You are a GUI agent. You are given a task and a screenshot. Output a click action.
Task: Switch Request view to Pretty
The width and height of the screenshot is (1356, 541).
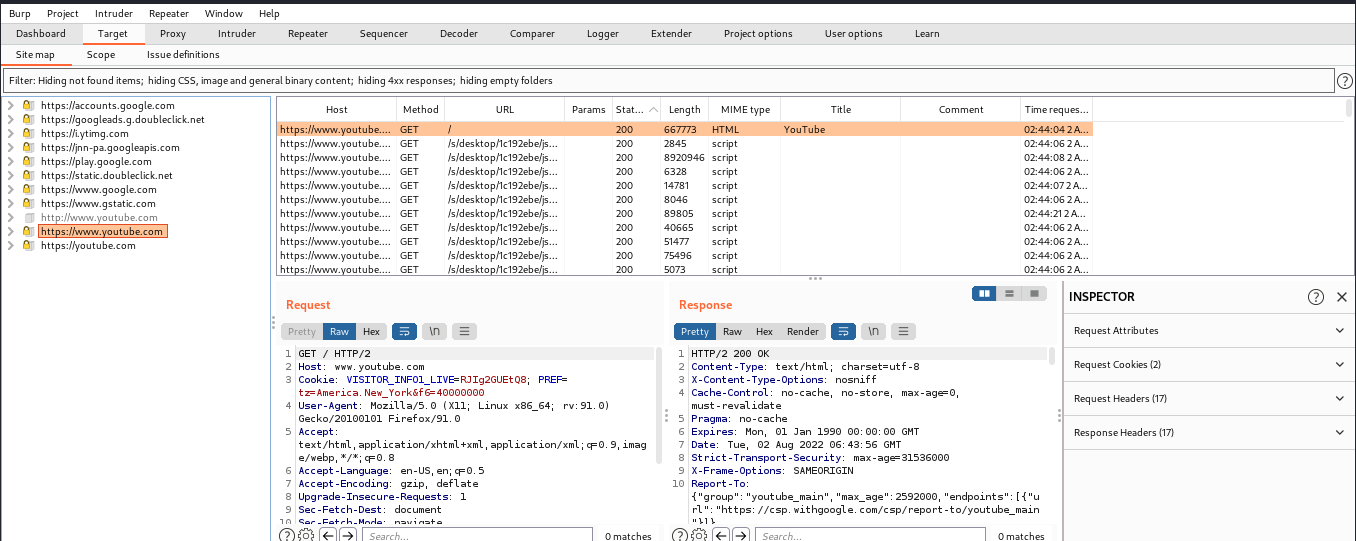point(302,331)
